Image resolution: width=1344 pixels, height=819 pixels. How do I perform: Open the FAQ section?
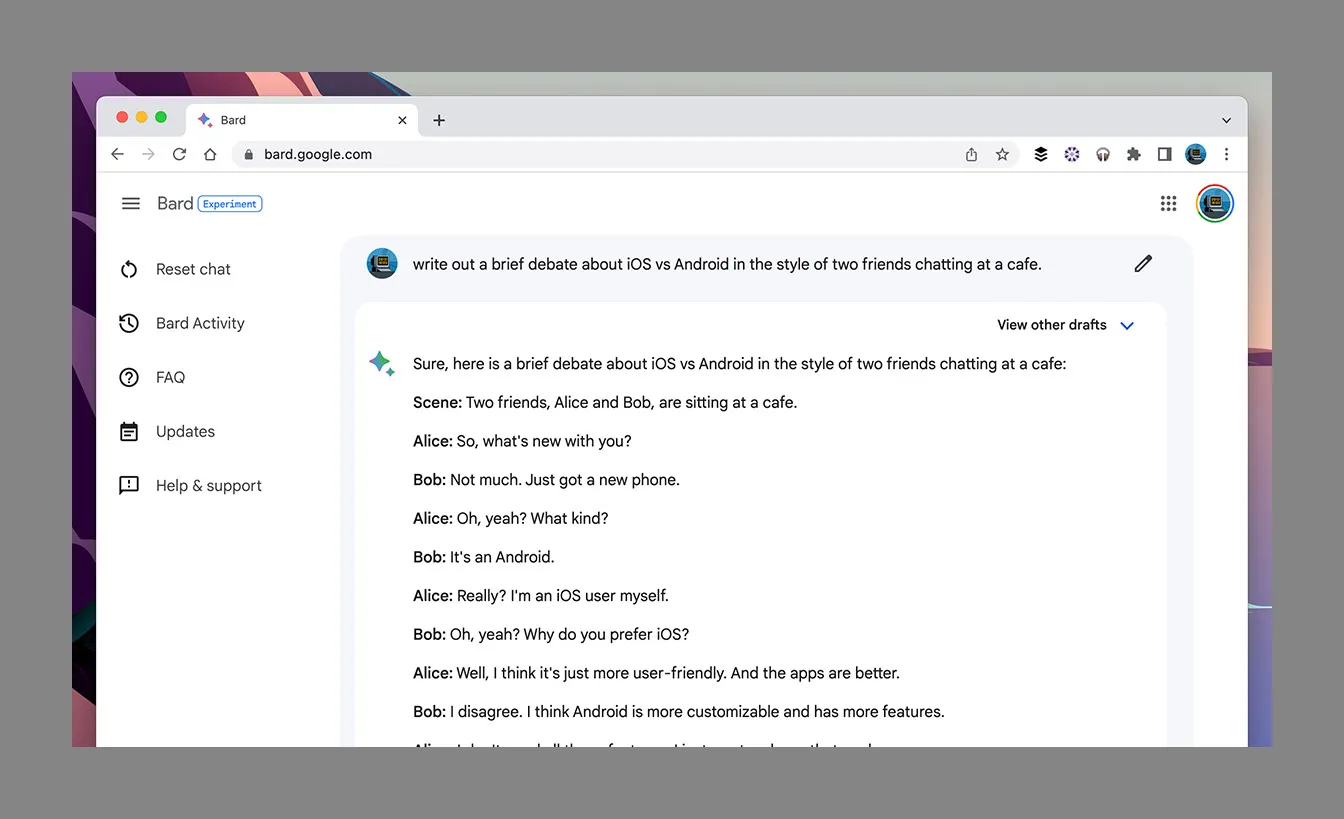pyautogui.click(x=170, y=377)
